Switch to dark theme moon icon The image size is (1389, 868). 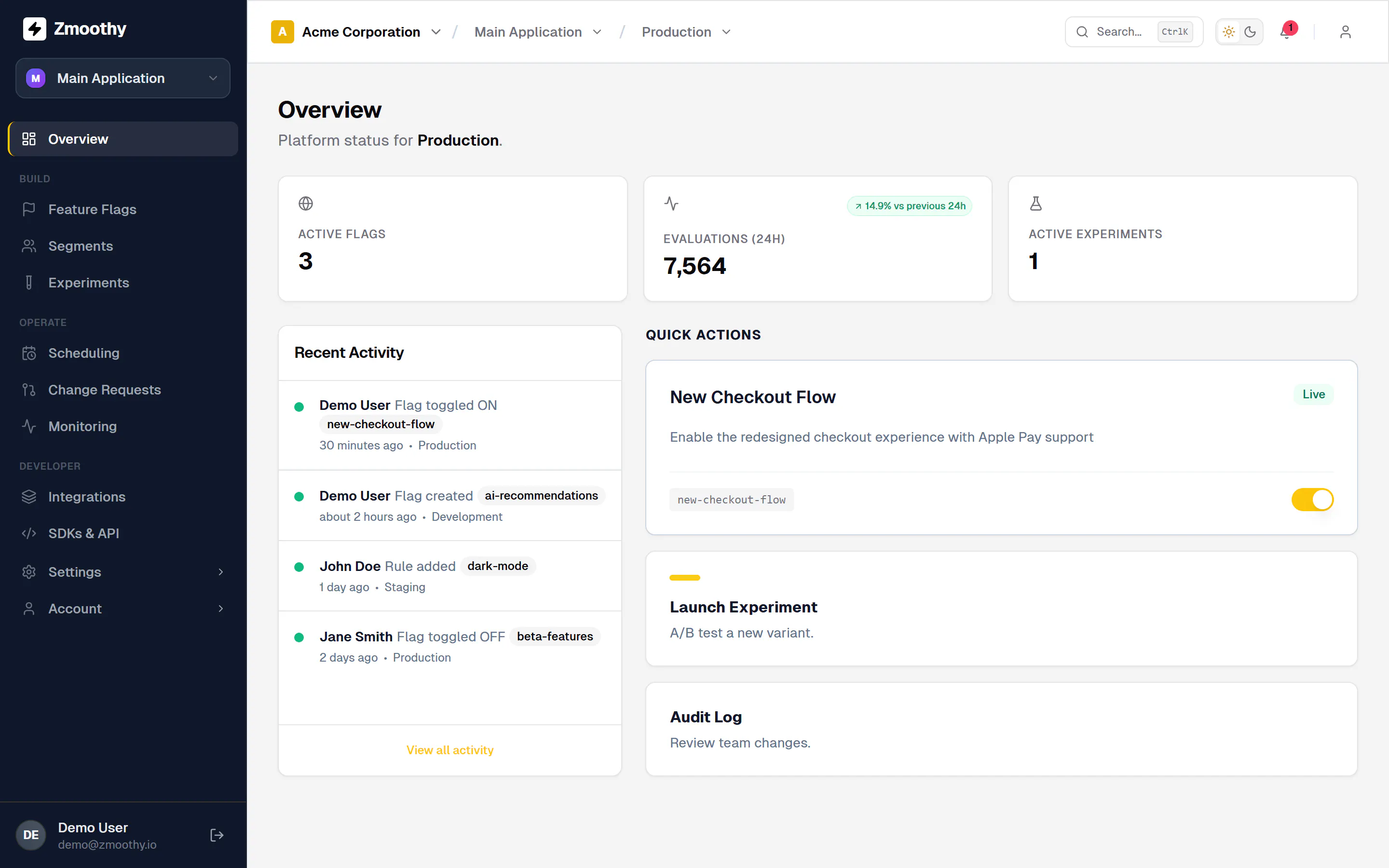coord(1250,32)
